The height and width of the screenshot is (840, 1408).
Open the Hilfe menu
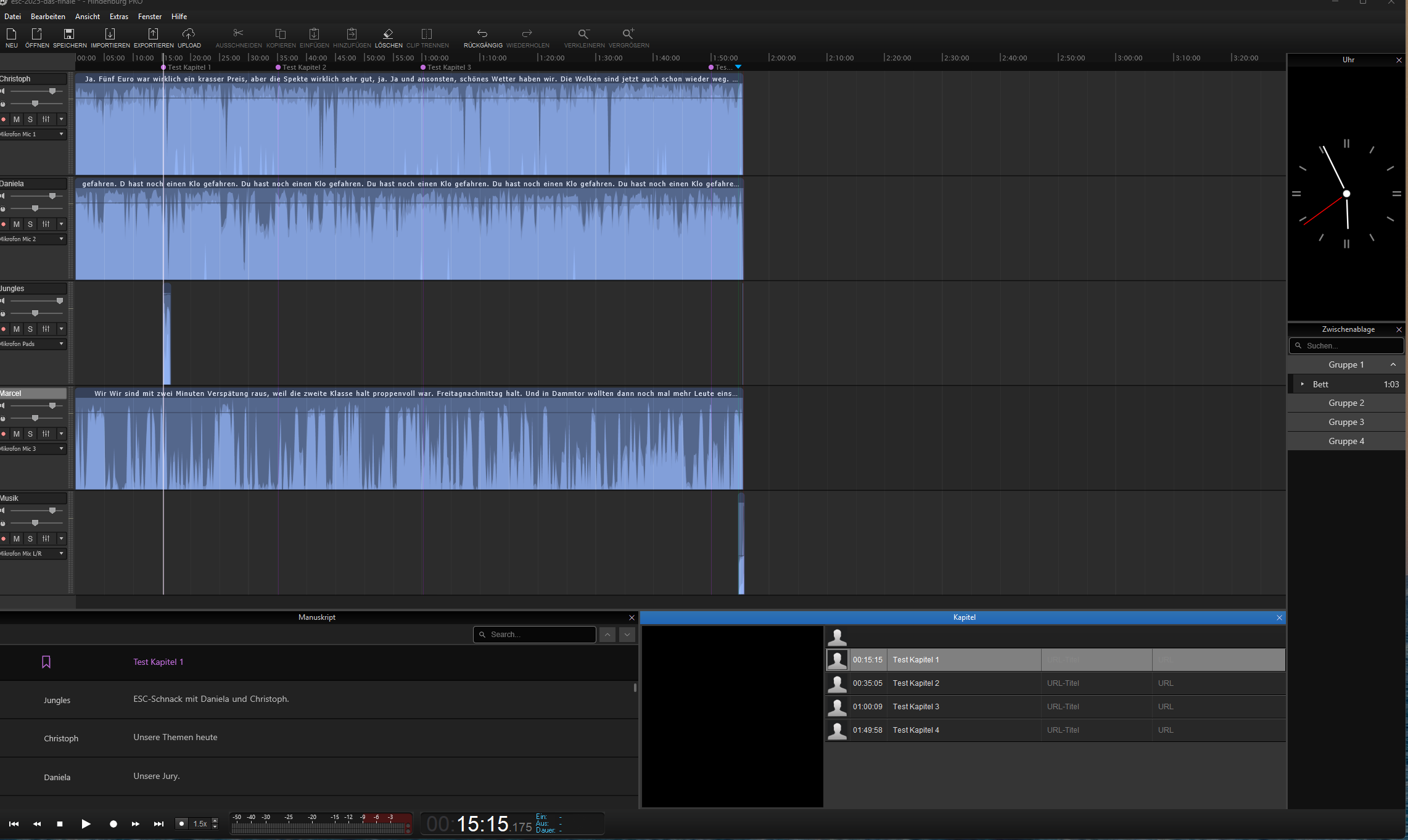179,17
